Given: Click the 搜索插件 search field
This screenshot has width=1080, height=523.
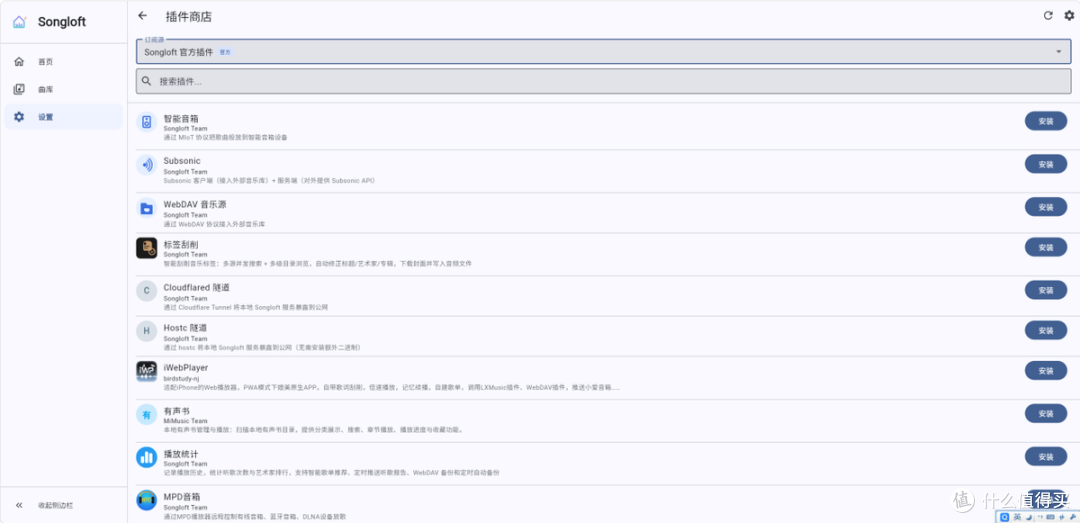Looking at the screenshot, I should (603, 81).
